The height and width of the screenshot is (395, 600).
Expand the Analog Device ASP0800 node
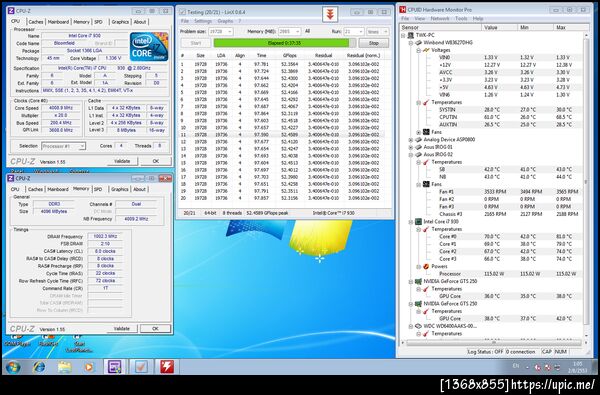pos(411,140)
